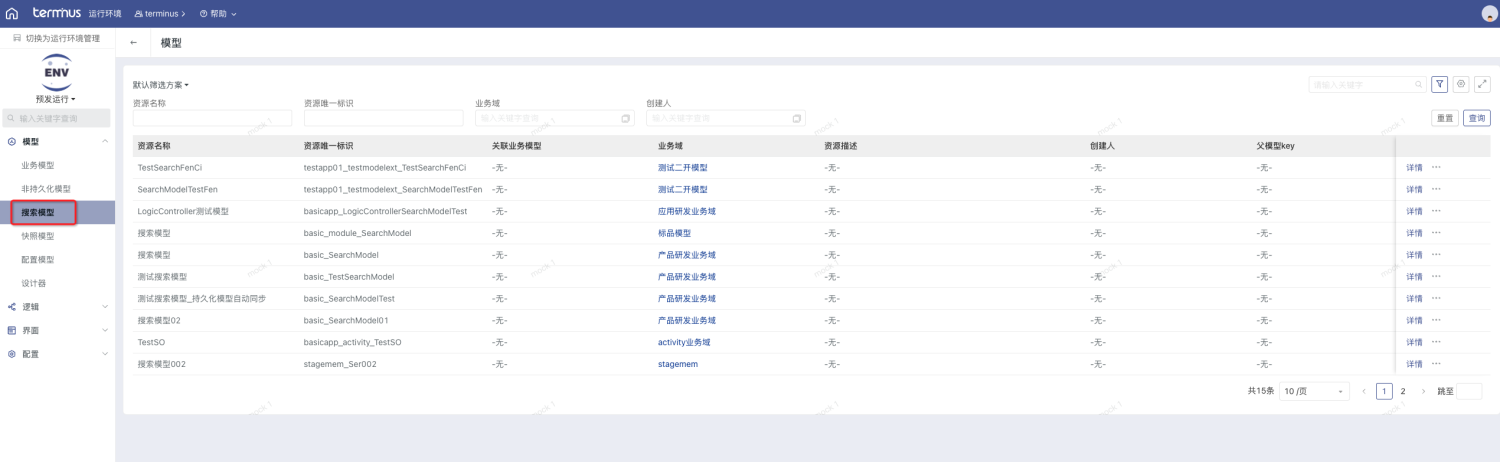Go to previous page arrow in pagination
Viewport: 1500px width, 462px height.
click(x=1364, y=392)
